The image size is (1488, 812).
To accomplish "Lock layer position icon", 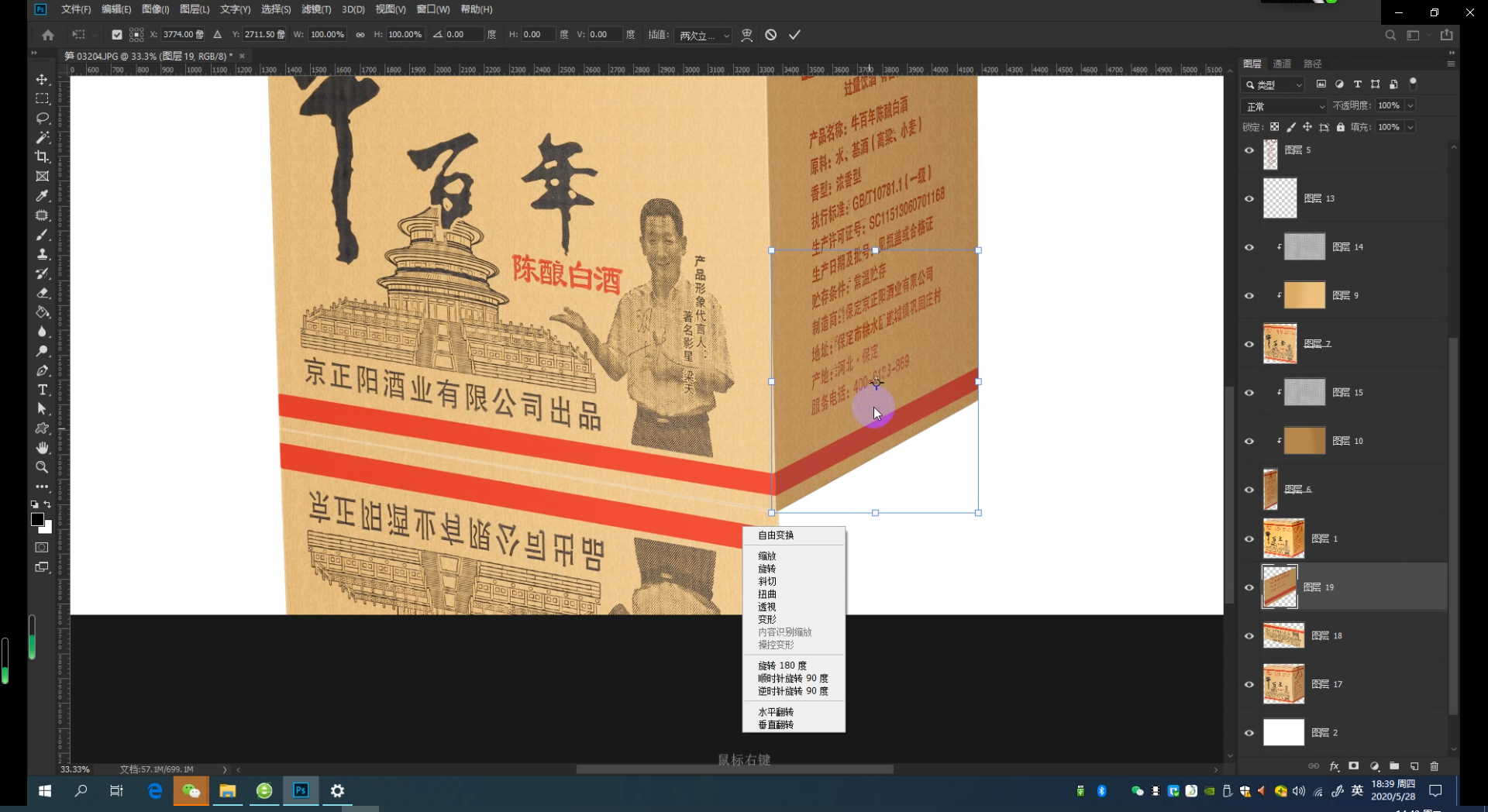I will (x=1307, y=127).
